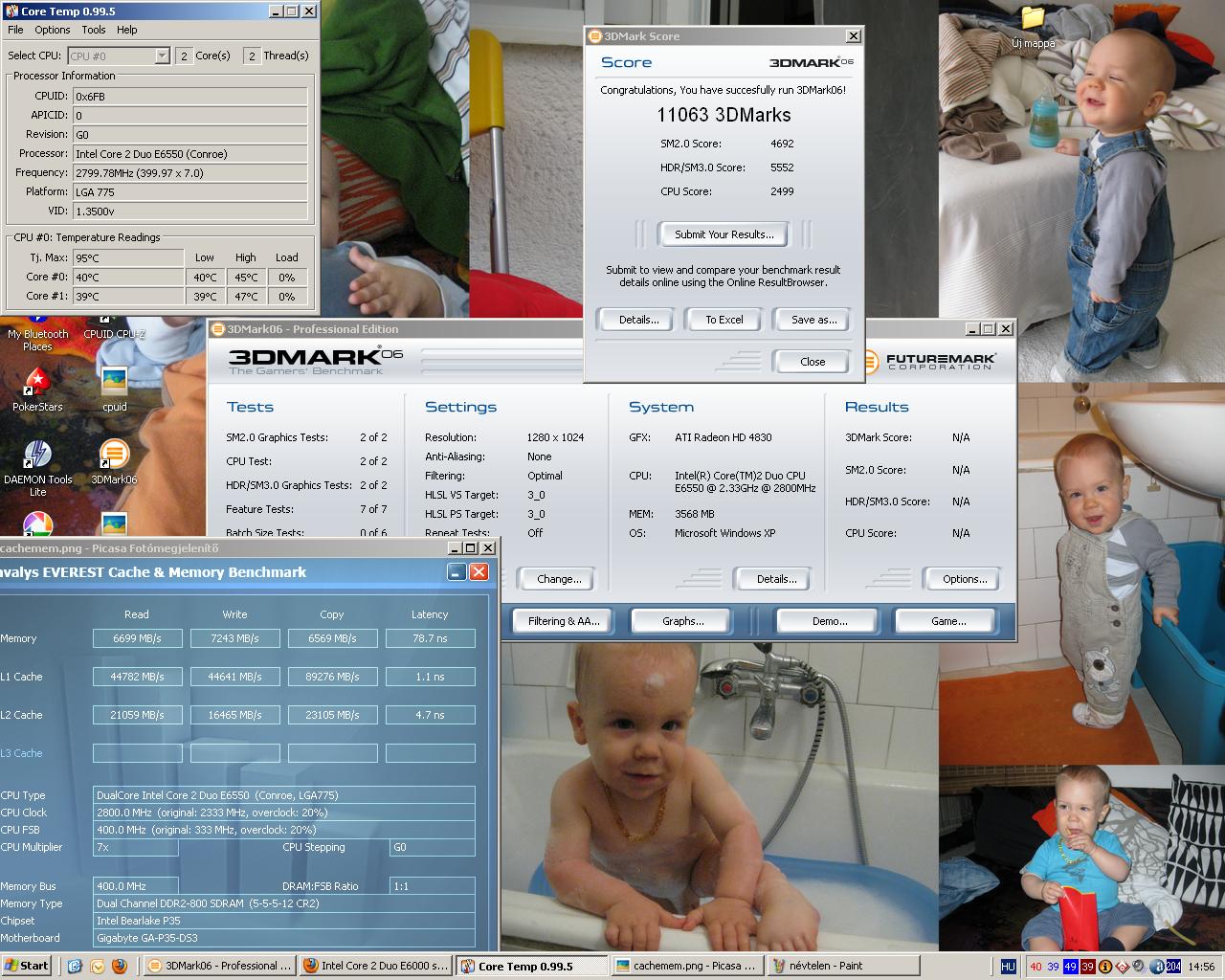Click the Save as button in 3DMark Score
Screen dimensions: 1225x980
(813, 320)
